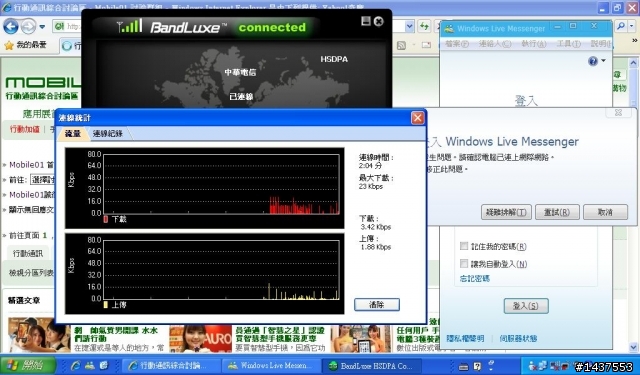Open 連絡人(C) menu in Messenger
Screen dimensions: 640x375
click(x=495, y=44)
